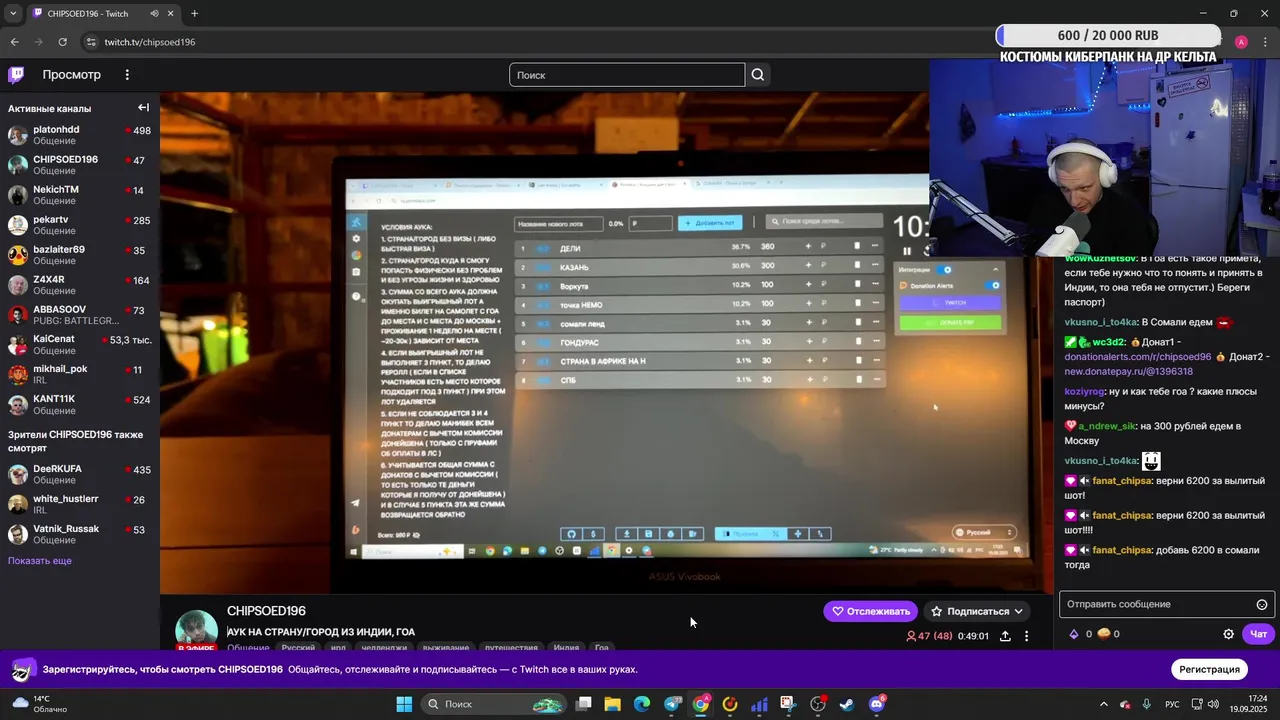
Task: Open the Windows Start menu
Action: tap(404, 704)
